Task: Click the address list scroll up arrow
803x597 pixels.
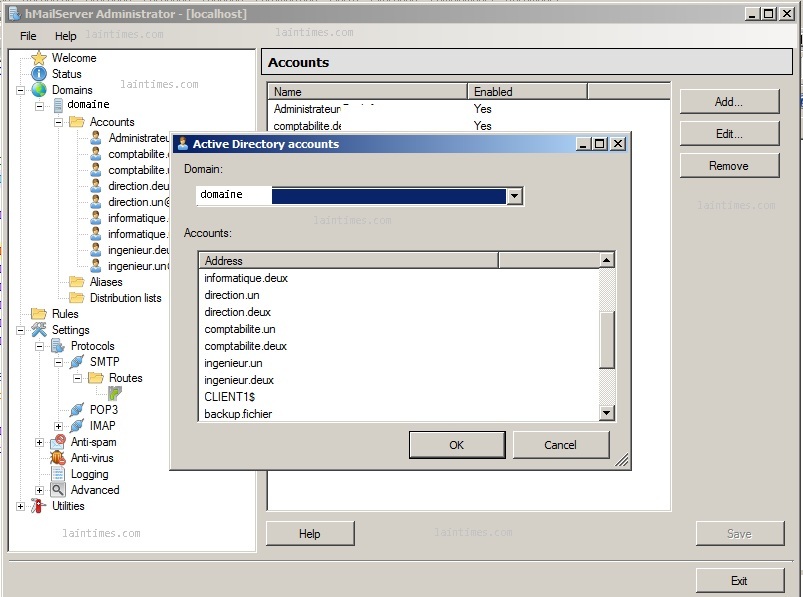Action: click(x=607, y=260)
